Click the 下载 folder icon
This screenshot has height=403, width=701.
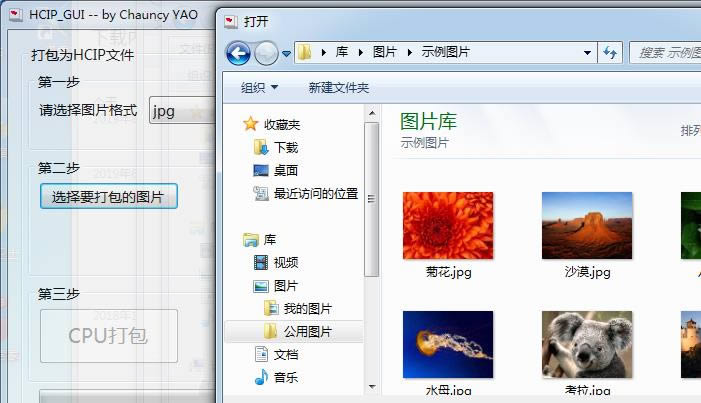coord(261,147)
